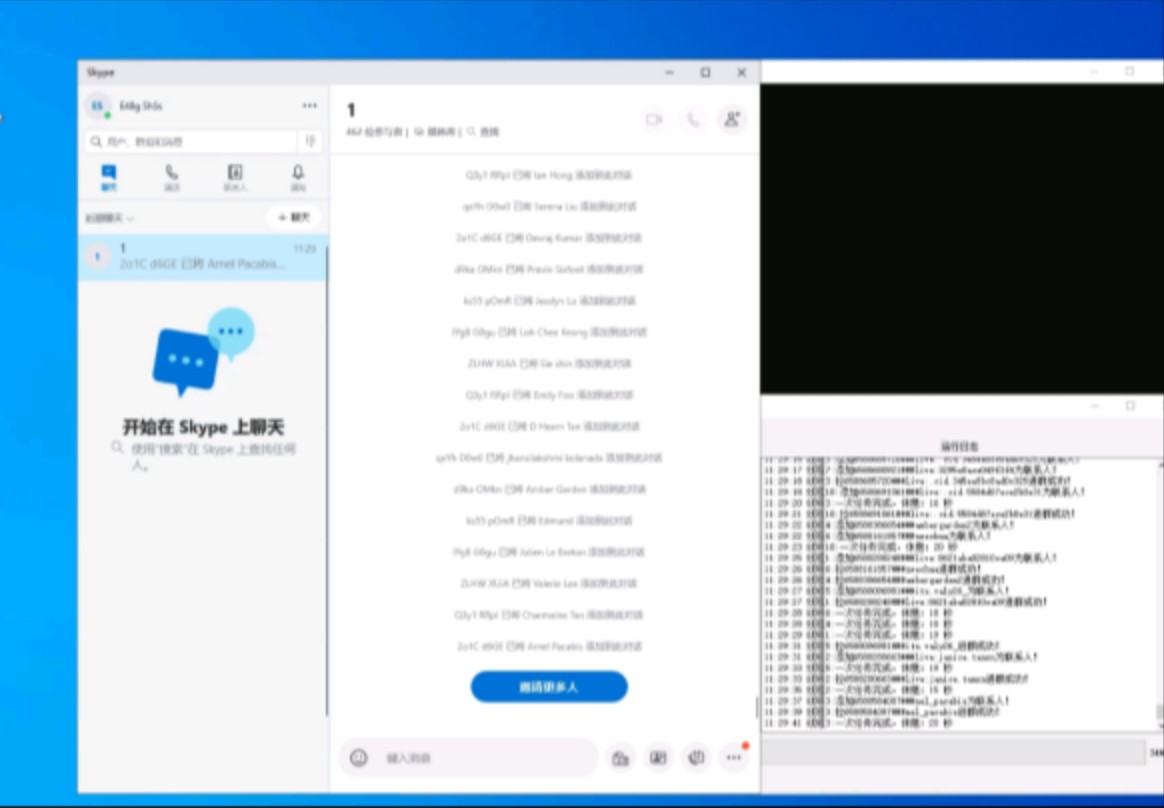This screenshot has height=808, width=1164.
Task: Open the ES profile avatar
Action: point(97,106)
